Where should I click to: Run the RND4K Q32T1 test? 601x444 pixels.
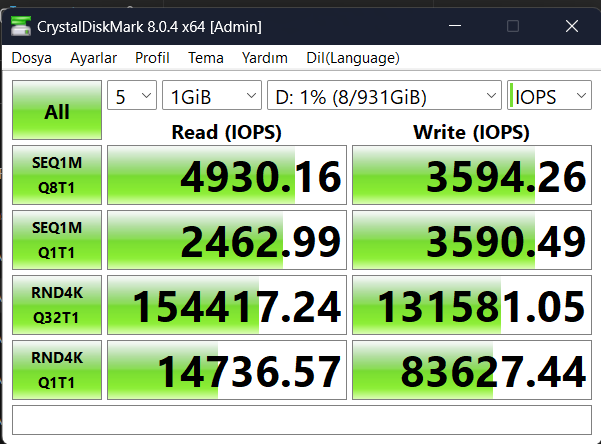click(57, 305)
